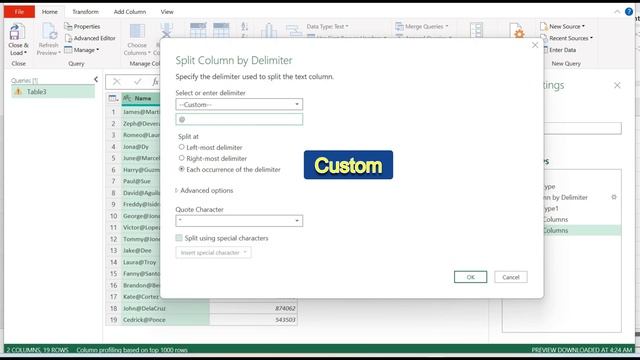Open the Recent Sources dropdown

(566, 38)
